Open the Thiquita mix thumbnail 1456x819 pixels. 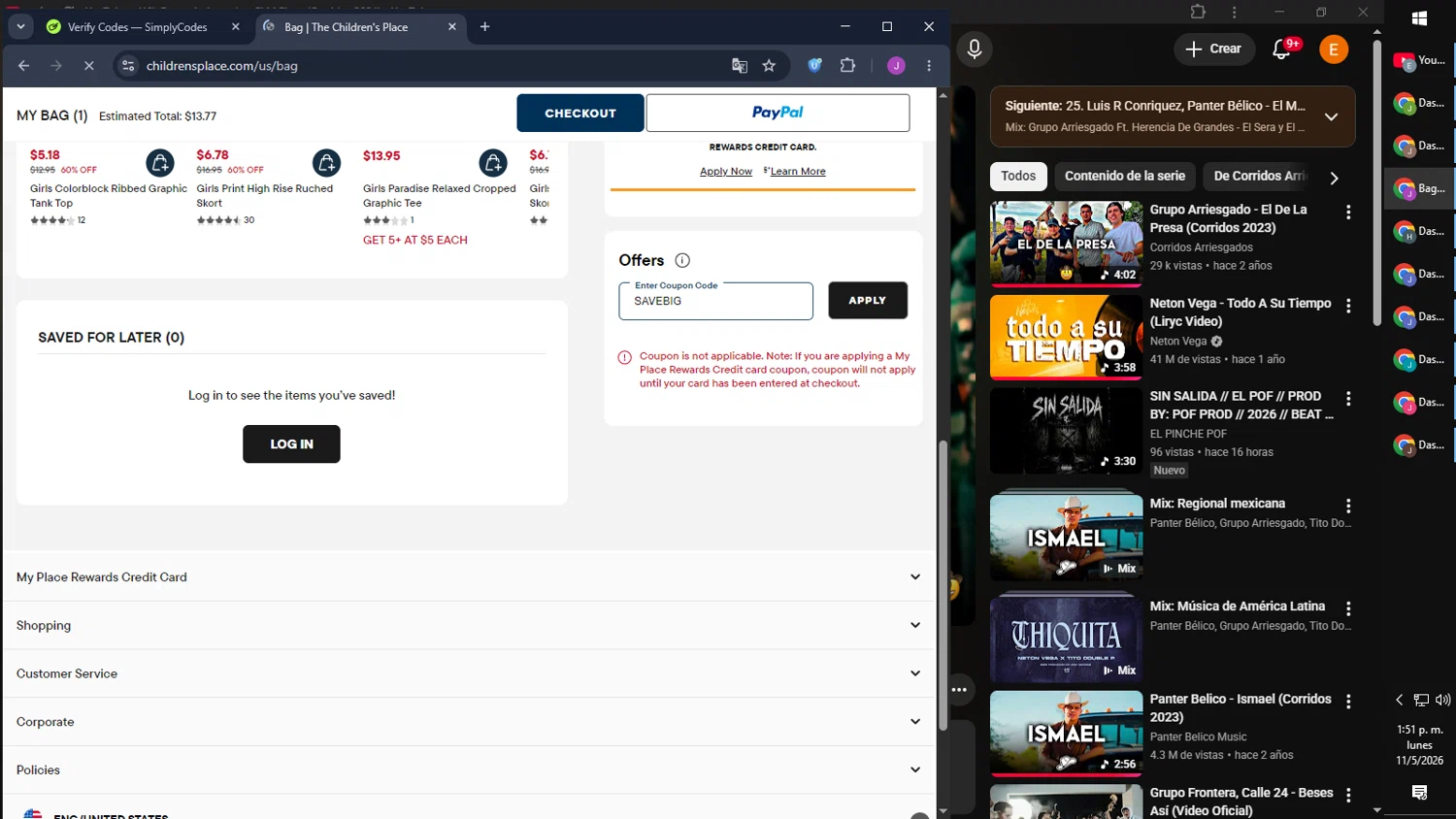(x=1066, y=639)
